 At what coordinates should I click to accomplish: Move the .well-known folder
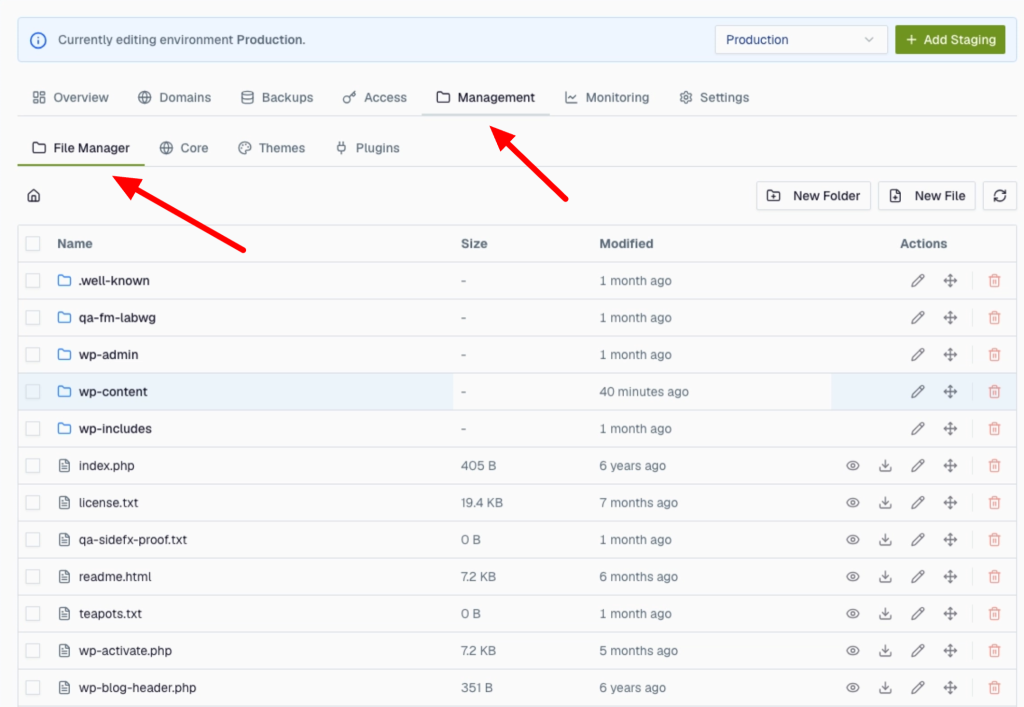(950, 281)
